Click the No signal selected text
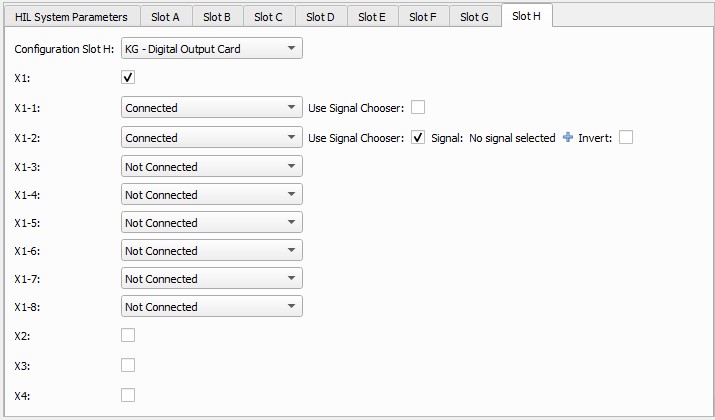Screen dimensions: 715x420 (512, 138)
